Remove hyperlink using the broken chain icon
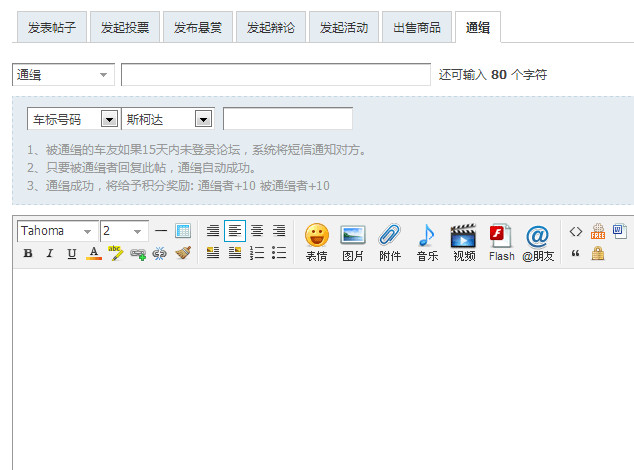The image size is (634, 470). (x=159, y=253)
